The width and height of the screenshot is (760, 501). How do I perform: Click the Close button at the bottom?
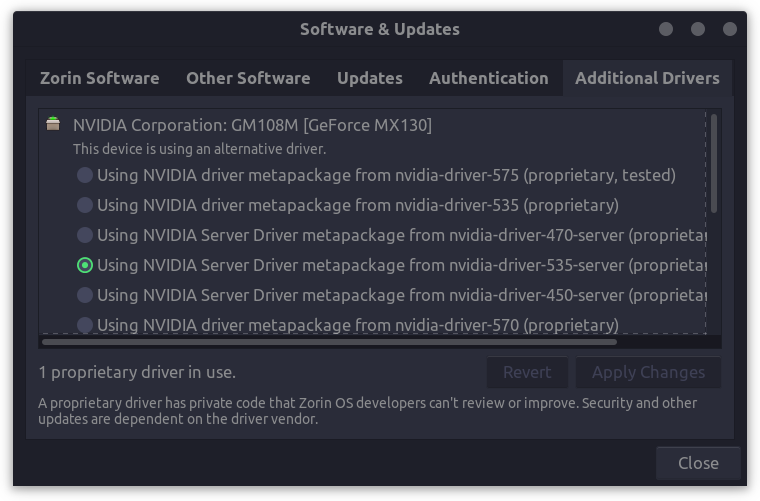(698, 463)
